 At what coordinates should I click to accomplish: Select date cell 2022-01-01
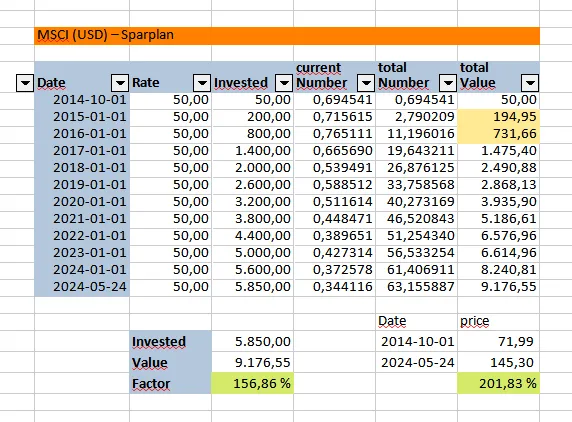click(82, 236)
